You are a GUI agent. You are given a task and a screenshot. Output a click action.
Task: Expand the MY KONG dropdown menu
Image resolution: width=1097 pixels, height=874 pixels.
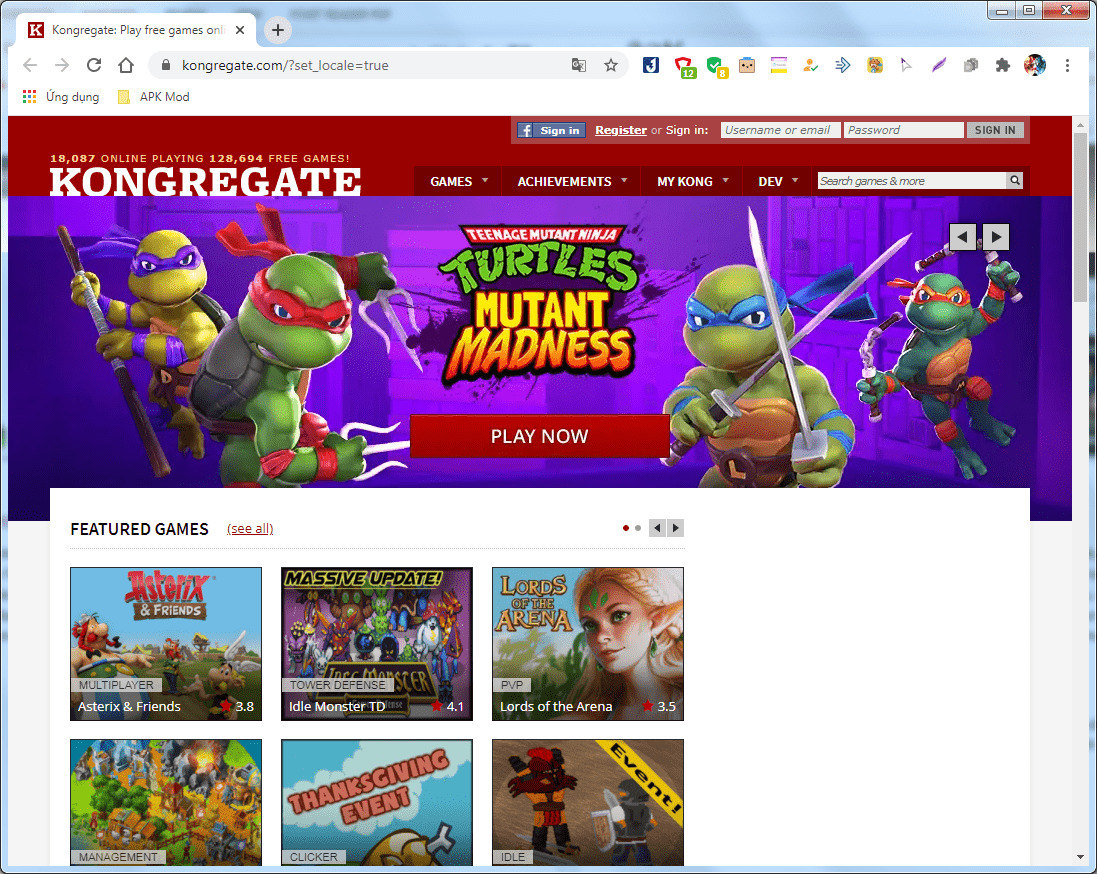(x=692, y=181)
